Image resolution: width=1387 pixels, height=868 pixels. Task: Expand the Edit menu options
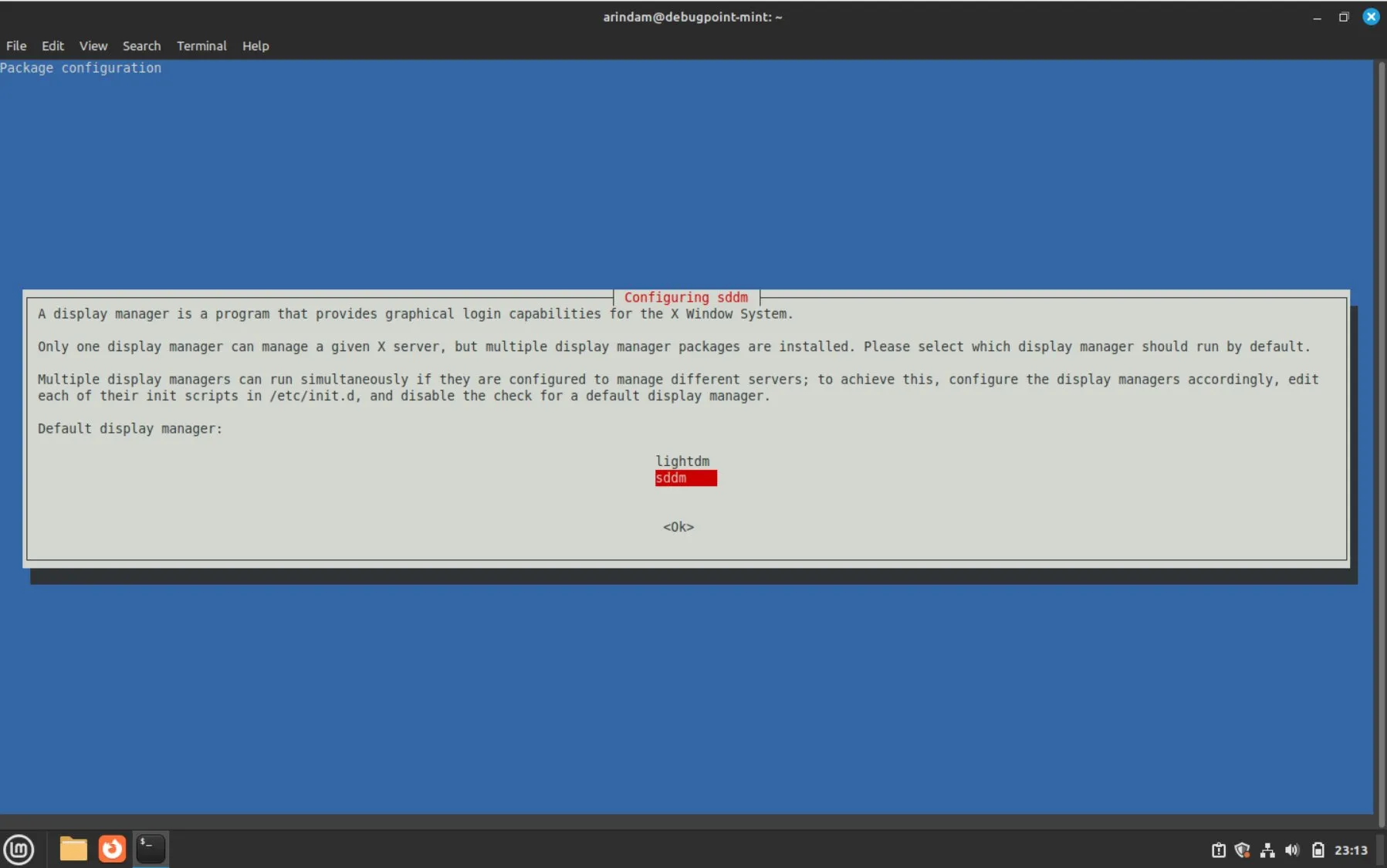point(52,46)
